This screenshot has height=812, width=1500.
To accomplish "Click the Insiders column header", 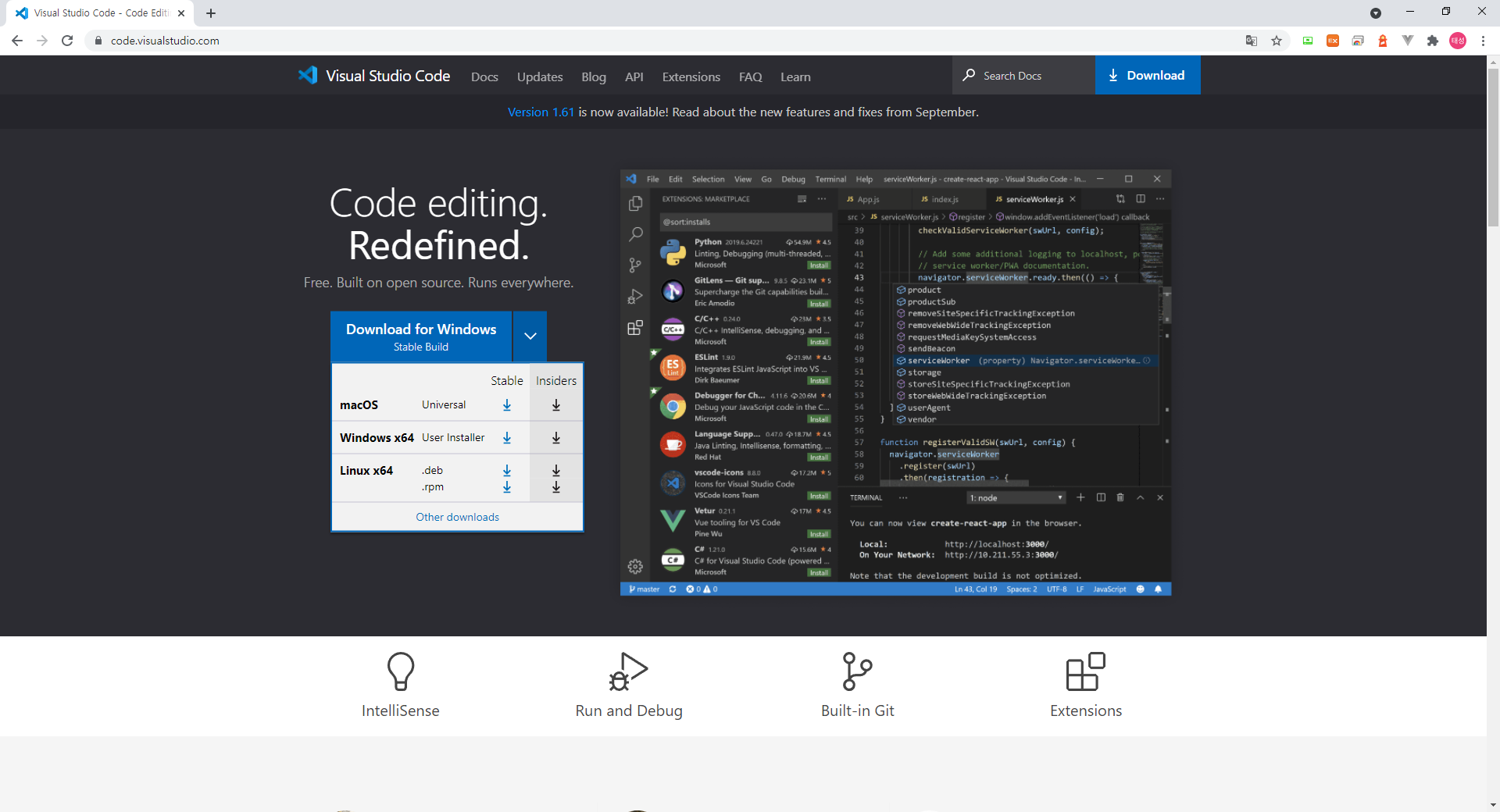I will pyautogui.click(x=556, y=380).
